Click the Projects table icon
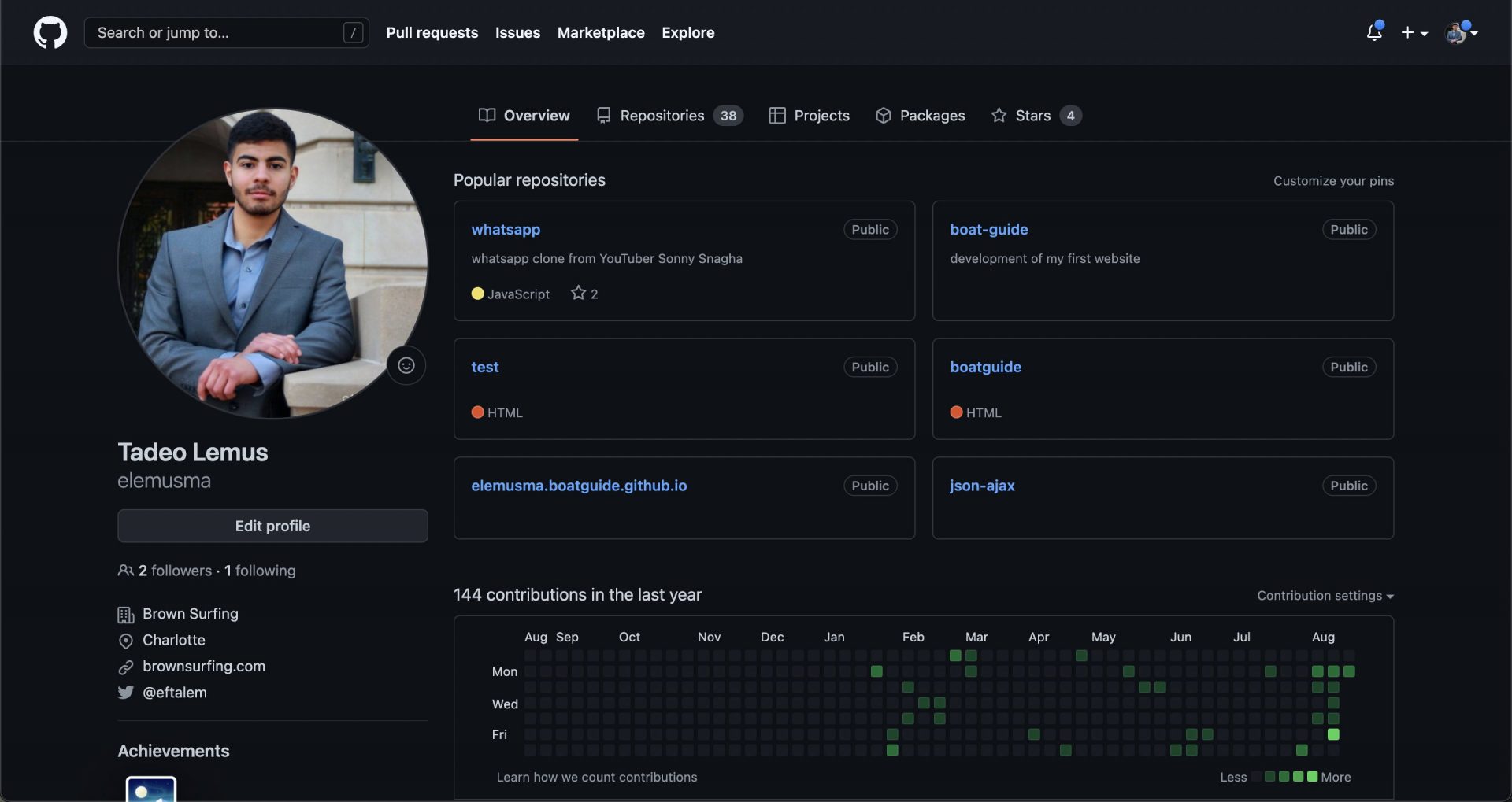 click(x=777, y=116)
